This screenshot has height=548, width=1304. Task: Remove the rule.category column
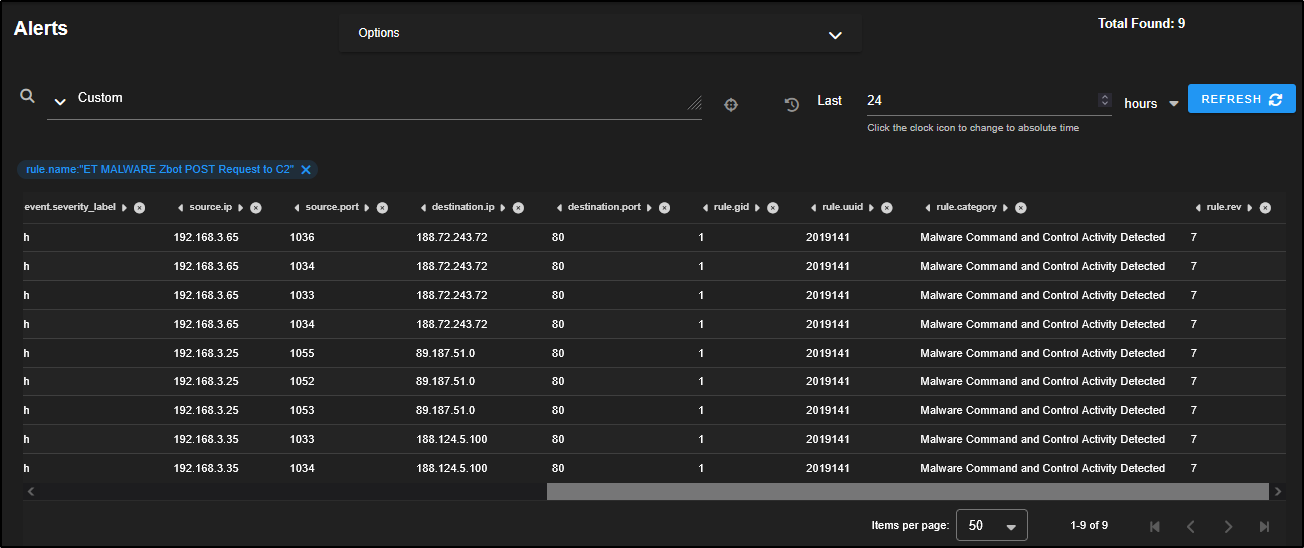pos(1020,208)
